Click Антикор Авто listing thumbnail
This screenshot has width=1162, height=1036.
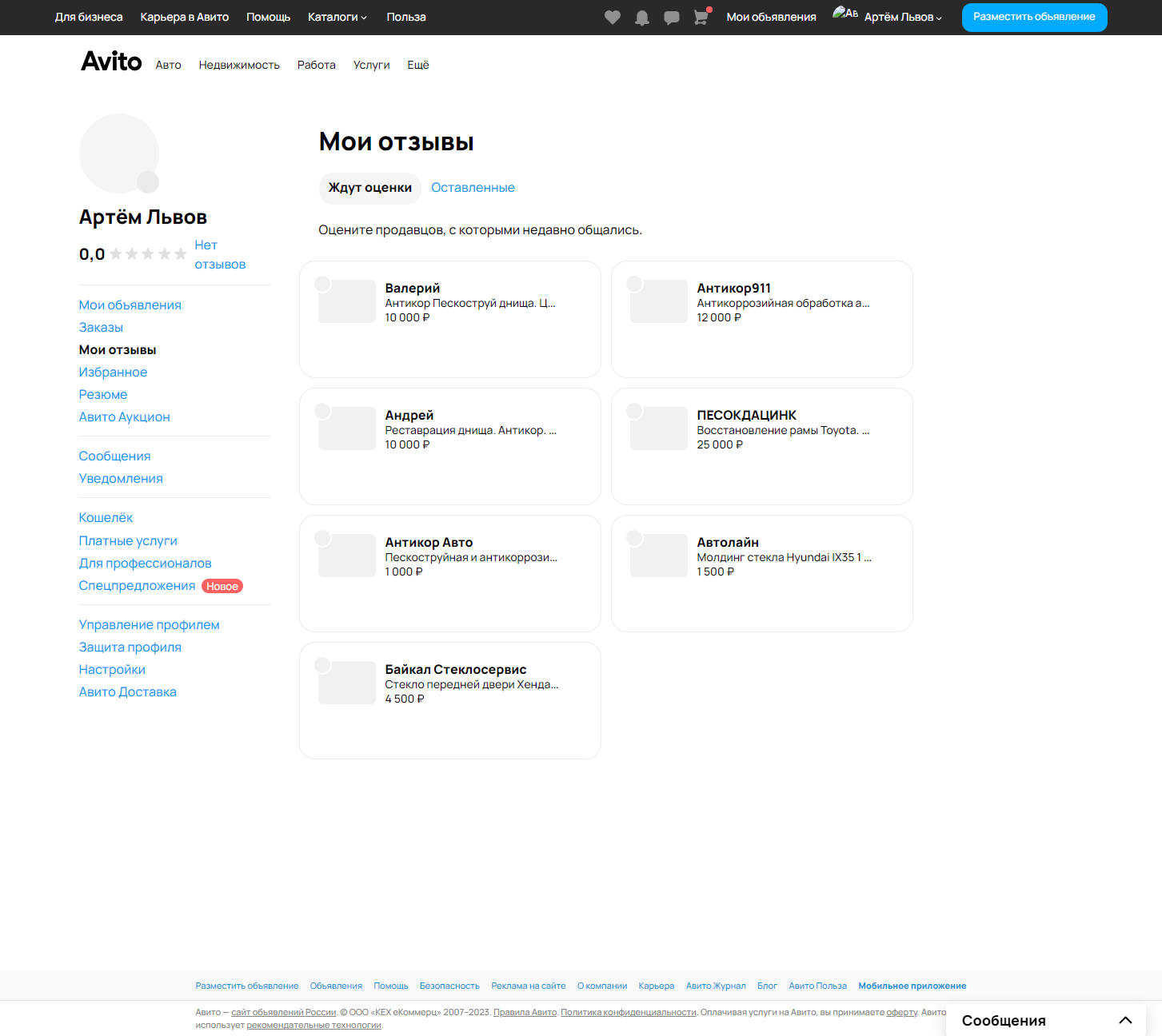347,556
